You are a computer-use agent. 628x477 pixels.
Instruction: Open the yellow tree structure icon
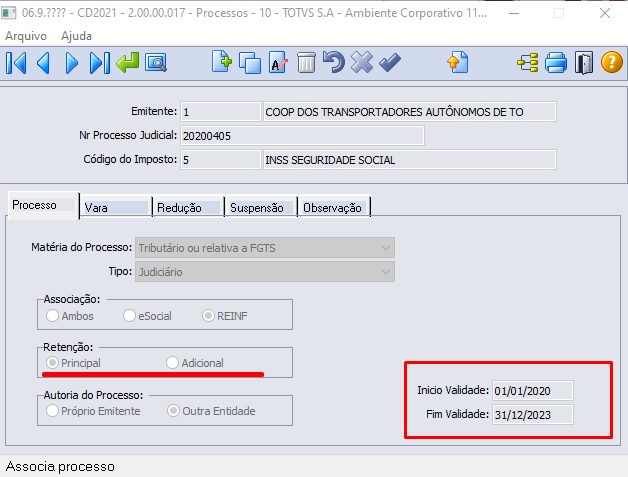coord(527,63)
